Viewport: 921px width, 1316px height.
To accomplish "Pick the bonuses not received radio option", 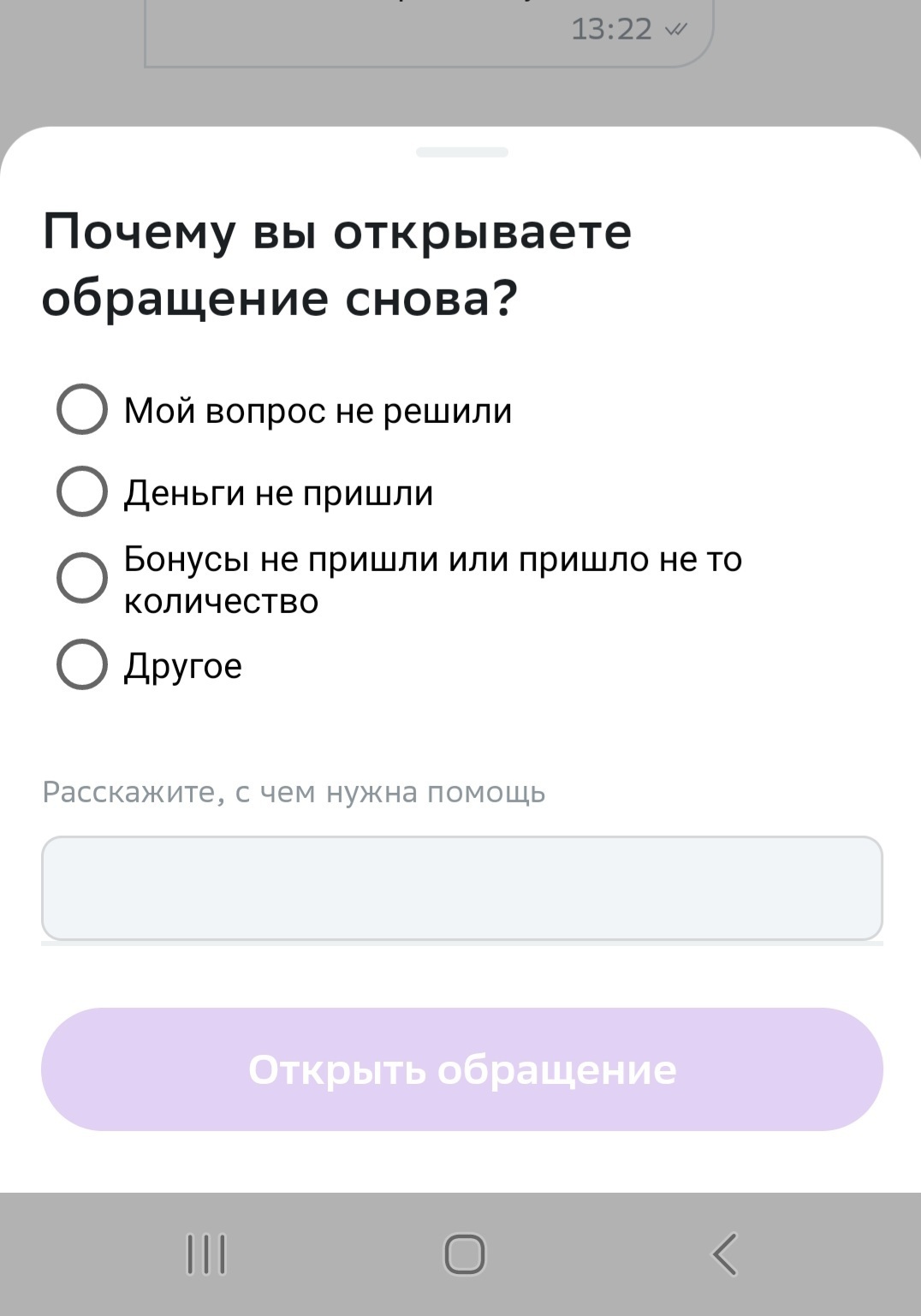I will 82,577.
